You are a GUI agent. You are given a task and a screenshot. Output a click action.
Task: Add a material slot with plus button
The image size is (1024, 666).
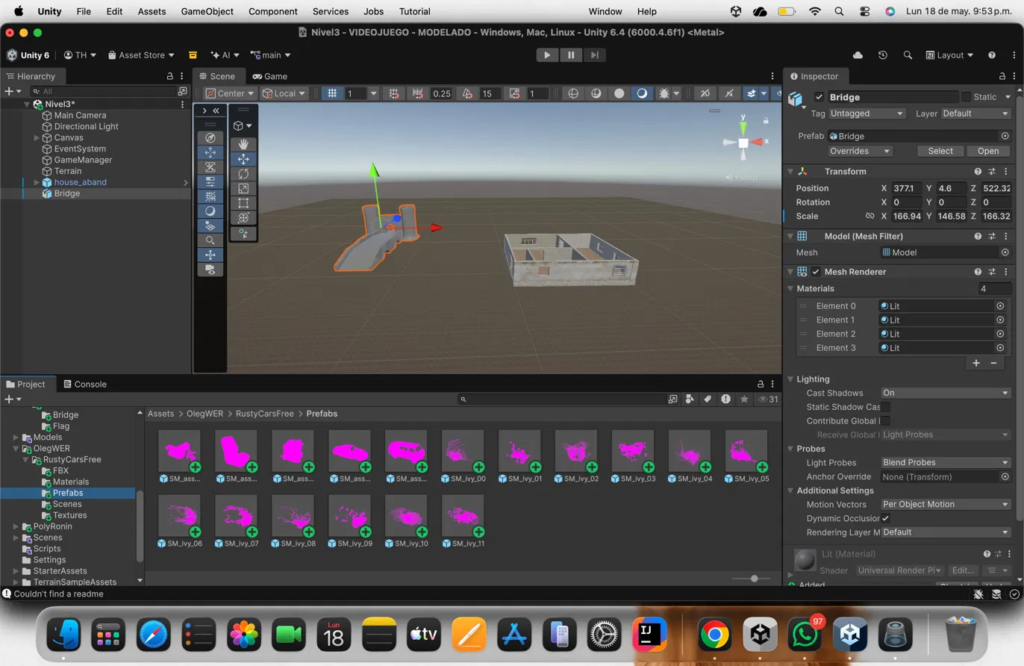976,363
